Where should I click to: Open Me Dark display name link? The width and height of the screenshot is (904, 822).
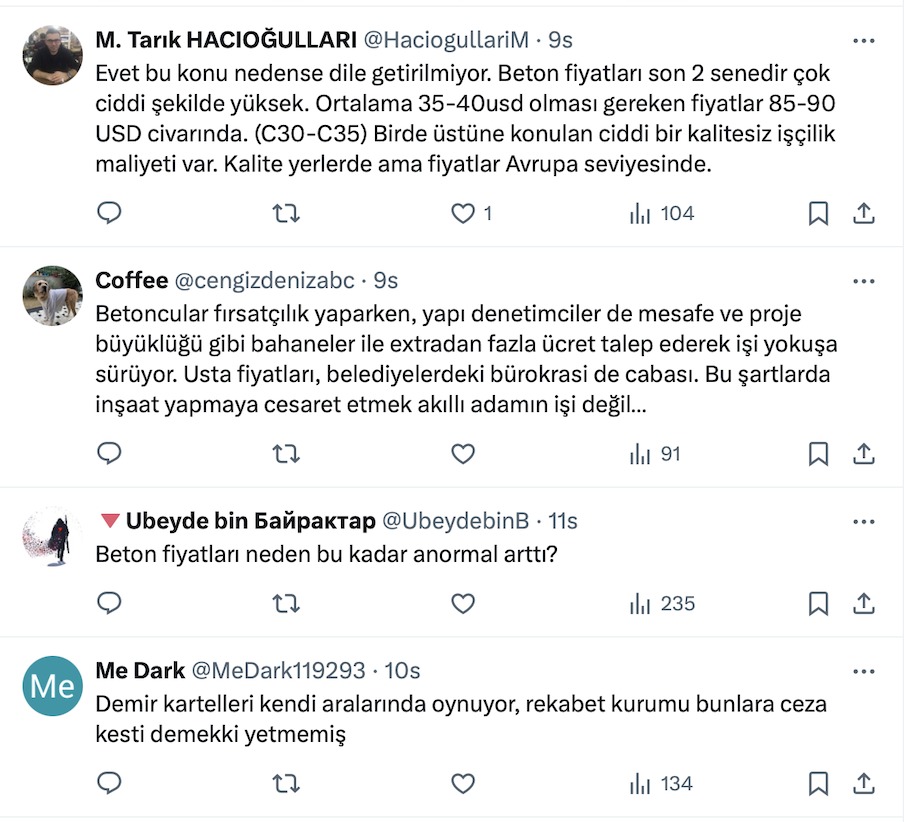tap(138, 669)
